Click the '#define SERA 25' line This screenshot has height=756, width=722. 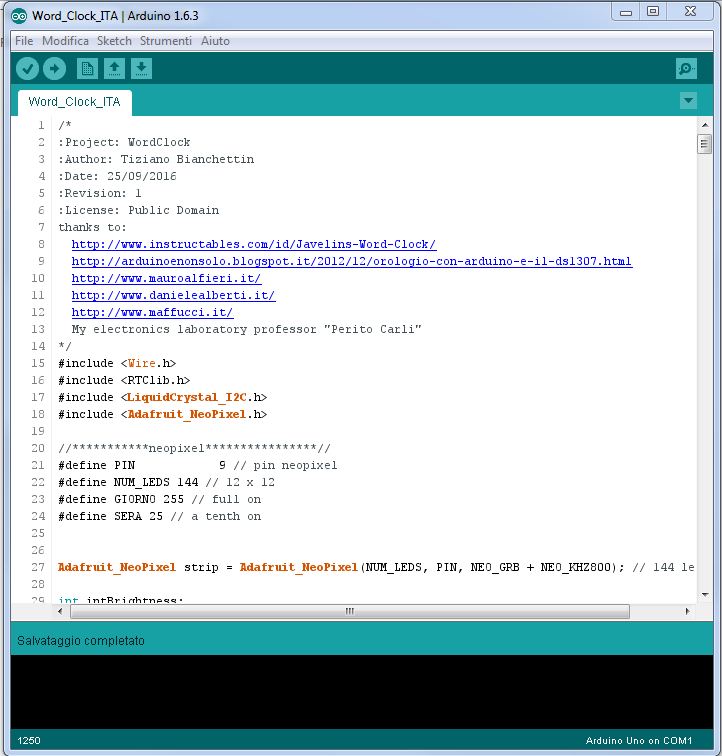160,516
